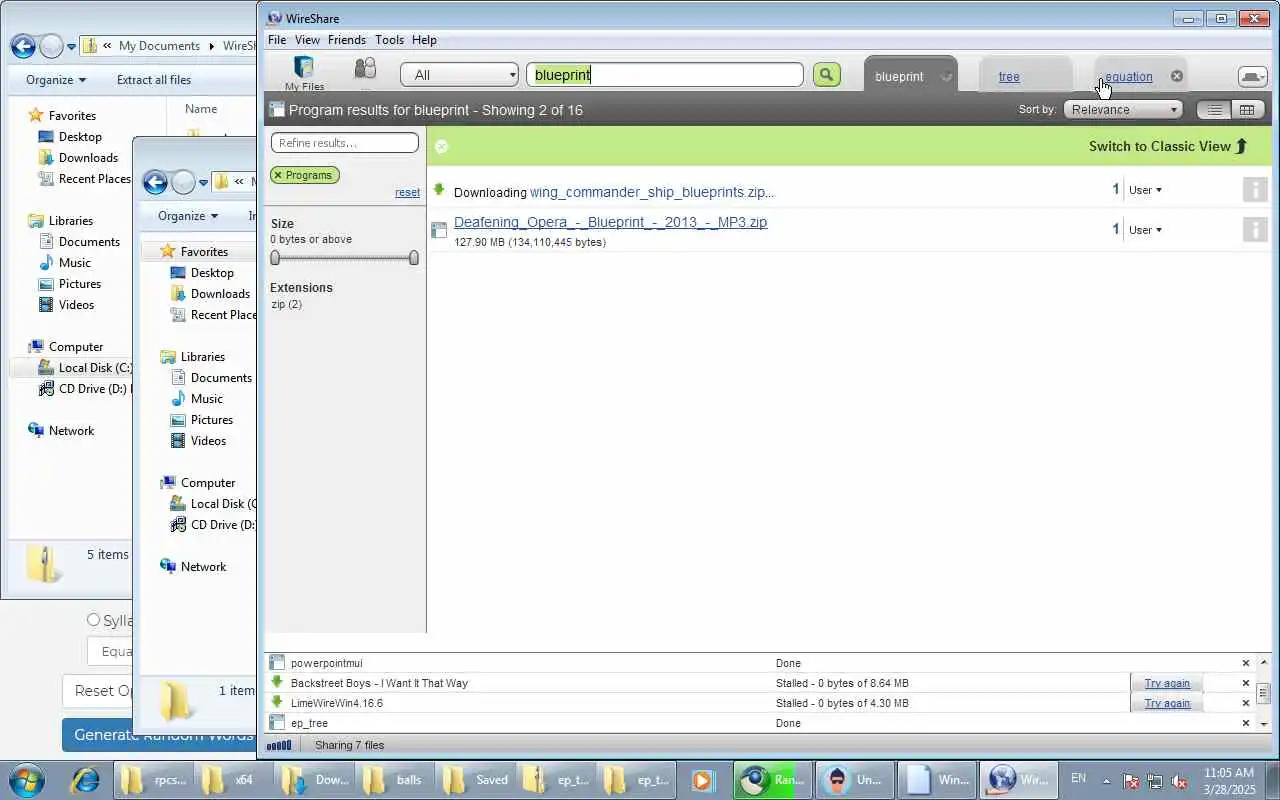
Task: Click the right handle of Size slider
Action: click(414, 258)
